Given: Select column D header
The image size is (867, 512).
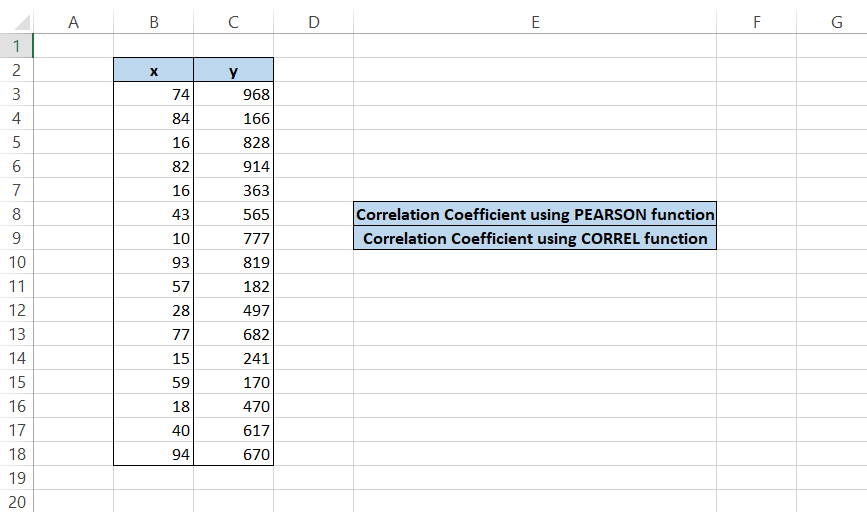Looking at the screenshot, I should (313, 23).
